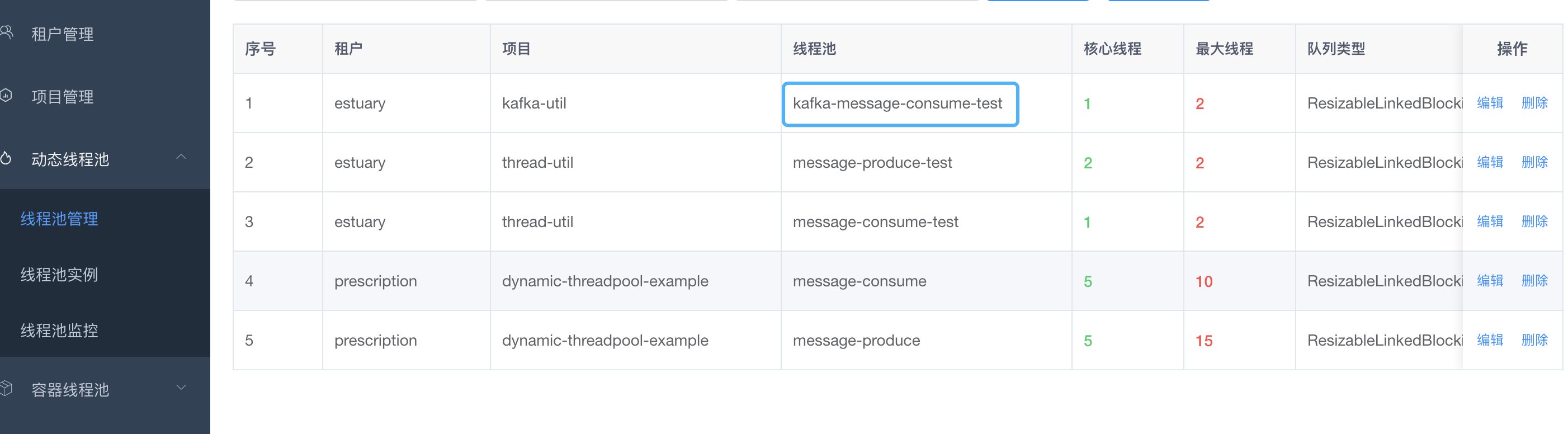Viewport: 1568px width, 434px height.
Task: Click 删除 on the message-produce row
Action: [1534, 339]
